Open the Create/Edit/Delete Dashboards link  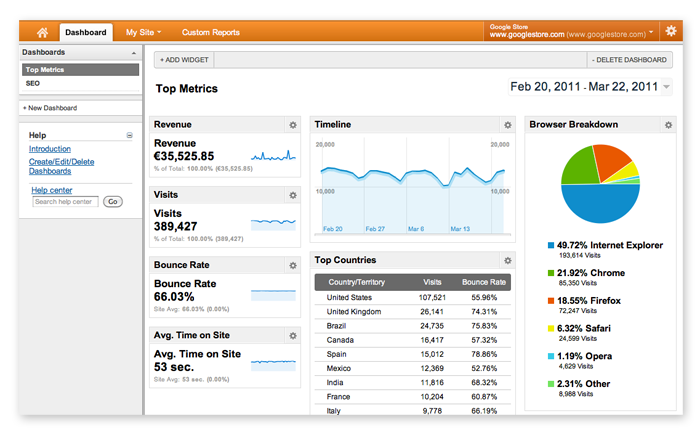pyautogui.click(x=62, y=166)
